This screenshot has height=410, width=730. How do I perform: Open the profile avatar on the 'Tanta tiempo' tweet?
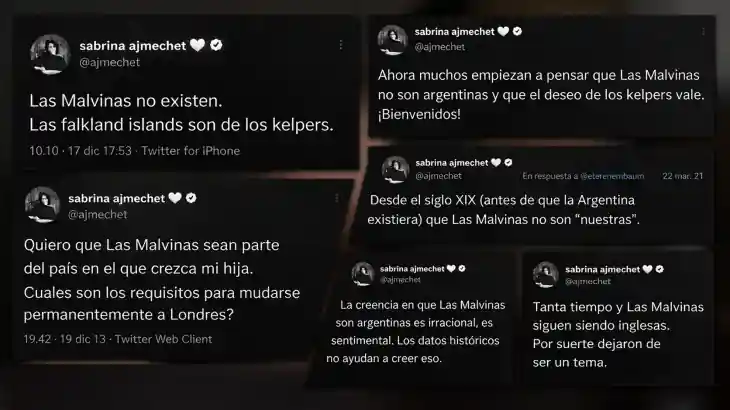[545, 275]
